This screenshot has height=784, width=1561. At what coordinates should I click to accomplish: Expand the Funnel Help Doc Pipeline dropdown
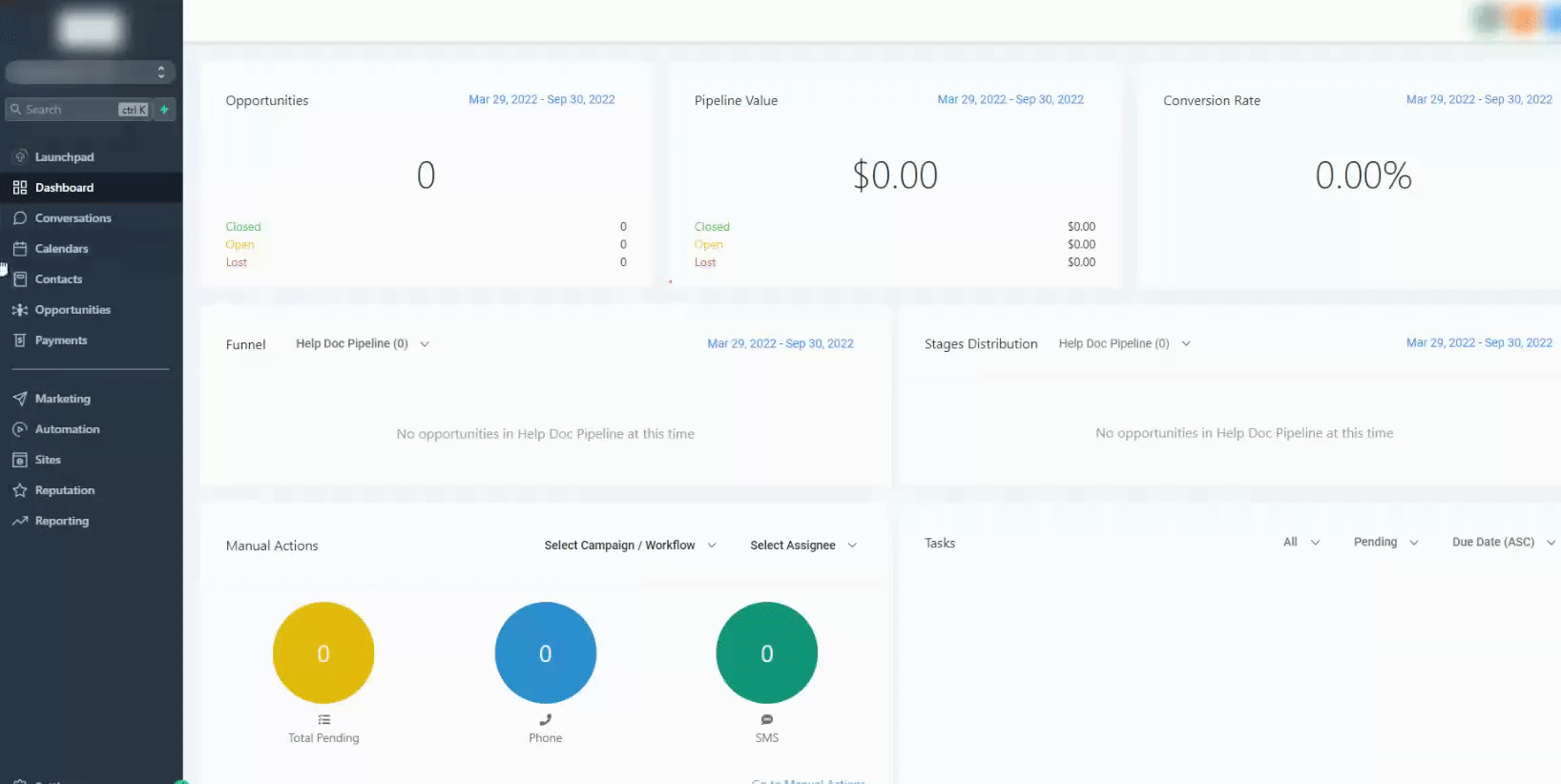(363, 343)
